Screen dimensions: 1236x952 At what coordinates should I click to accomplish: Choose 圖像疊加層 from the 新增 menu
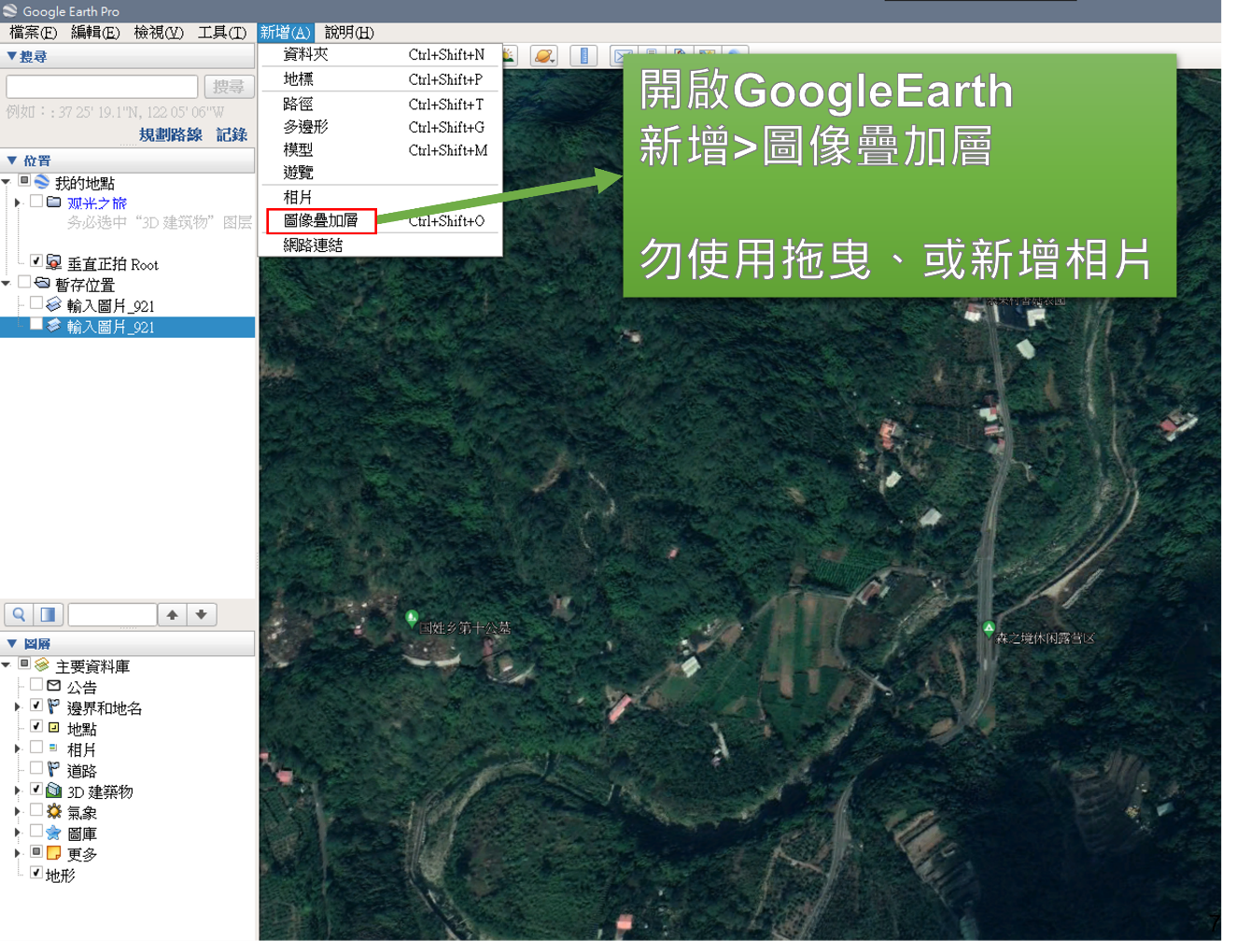[321, 221]
